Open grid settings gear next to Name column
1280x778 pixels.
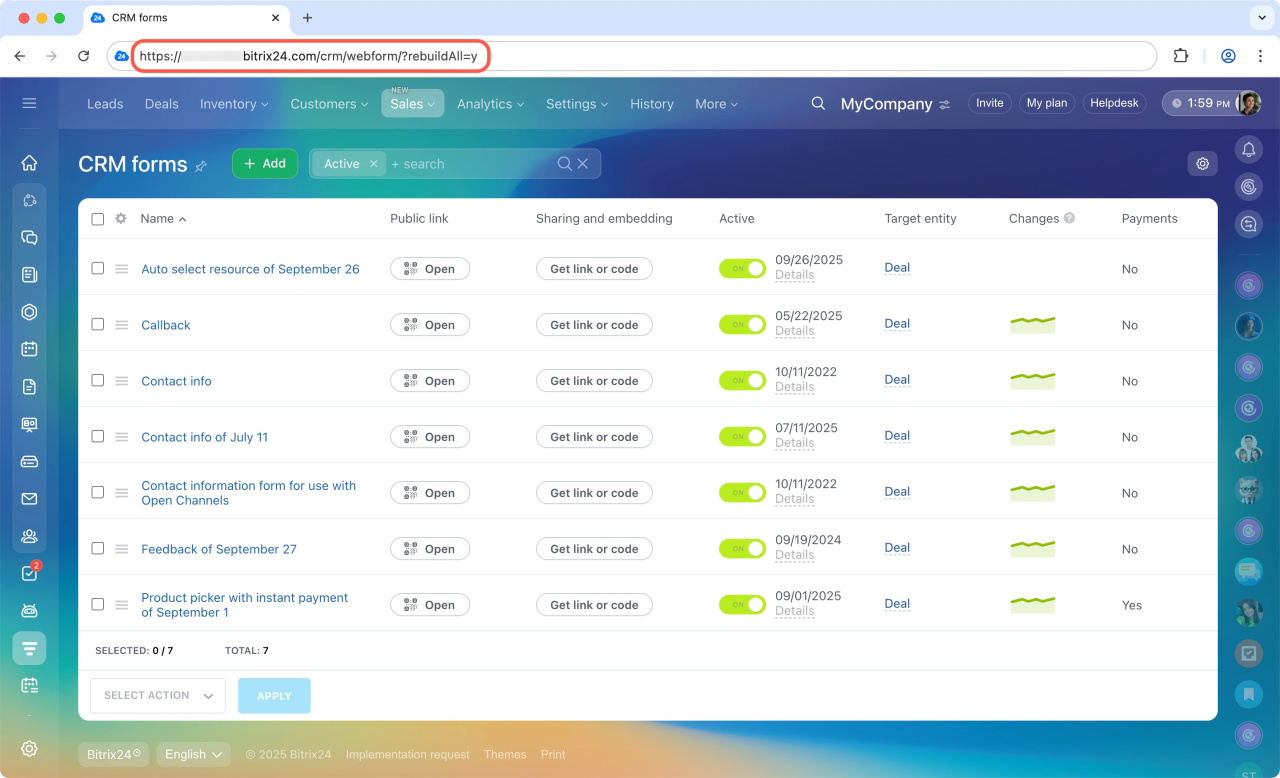(x=121, y=219)
